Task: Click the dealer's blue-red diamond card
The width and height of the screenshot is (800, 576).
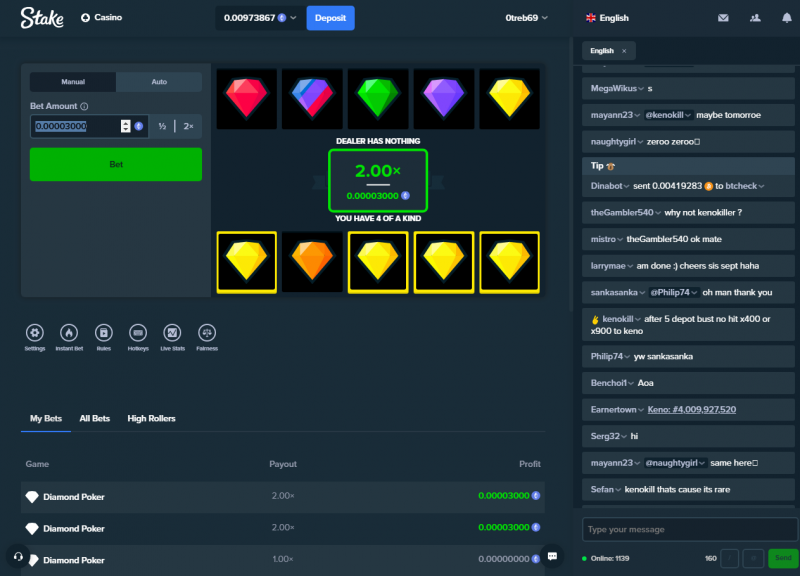Action: click(312, 99)
